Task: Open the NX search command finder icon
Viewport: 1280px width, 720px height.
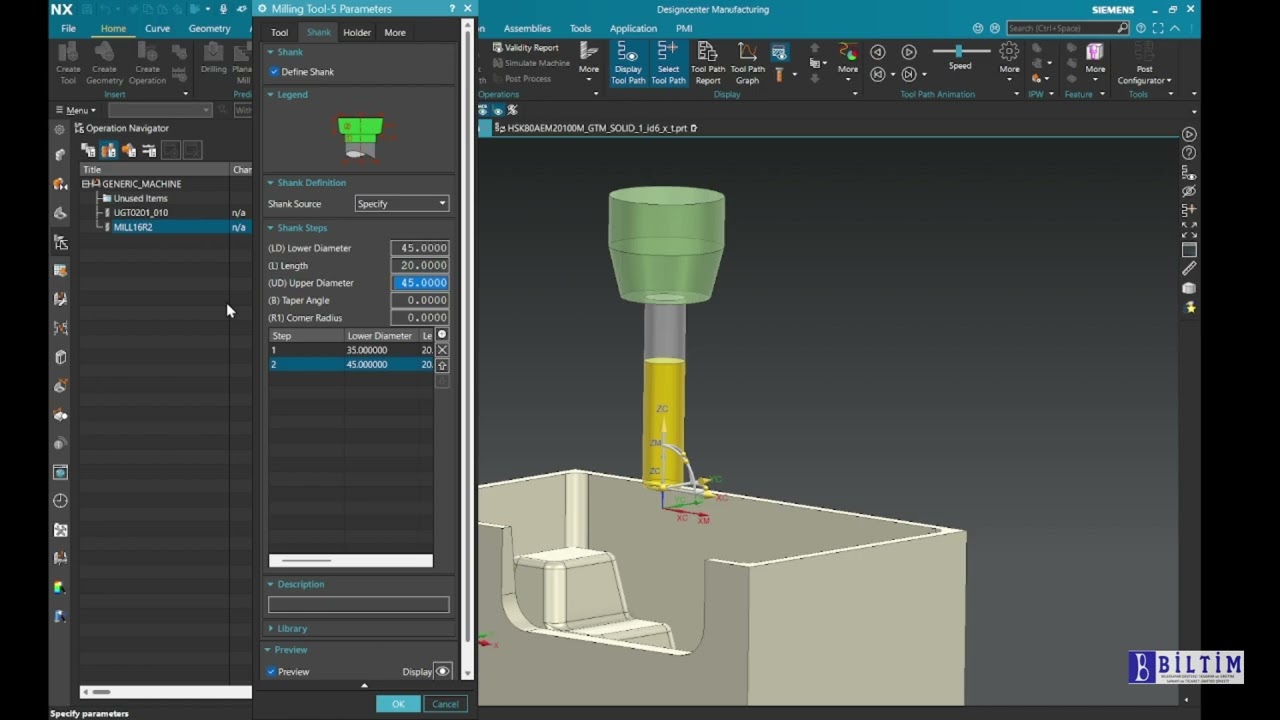Action: pyautogui.click(x=1123, y=28)
